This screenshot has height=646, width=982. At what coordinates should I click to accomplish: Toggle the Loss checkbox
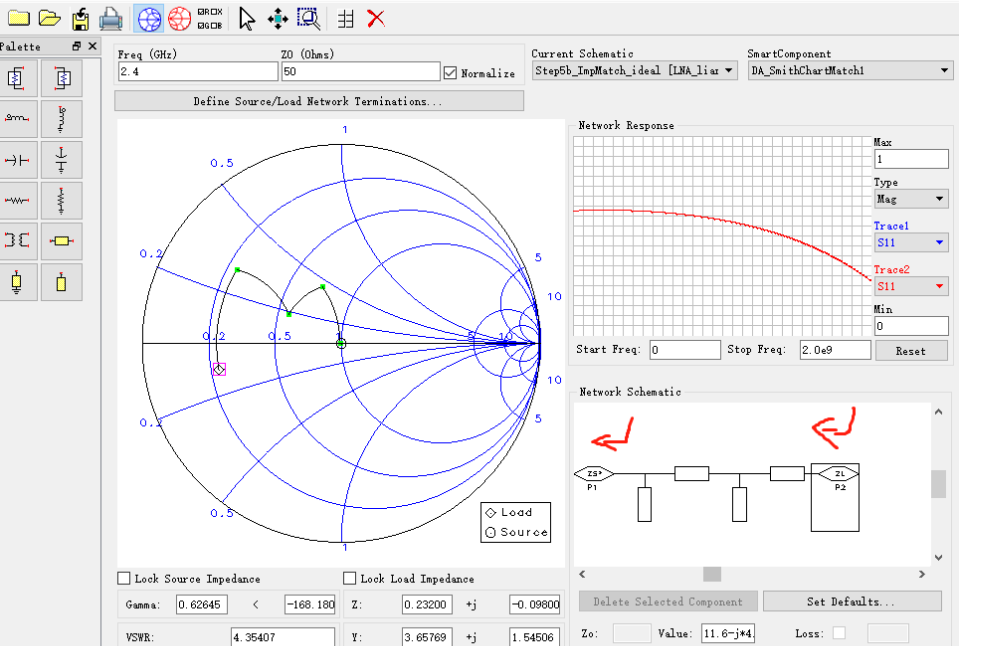839,633
